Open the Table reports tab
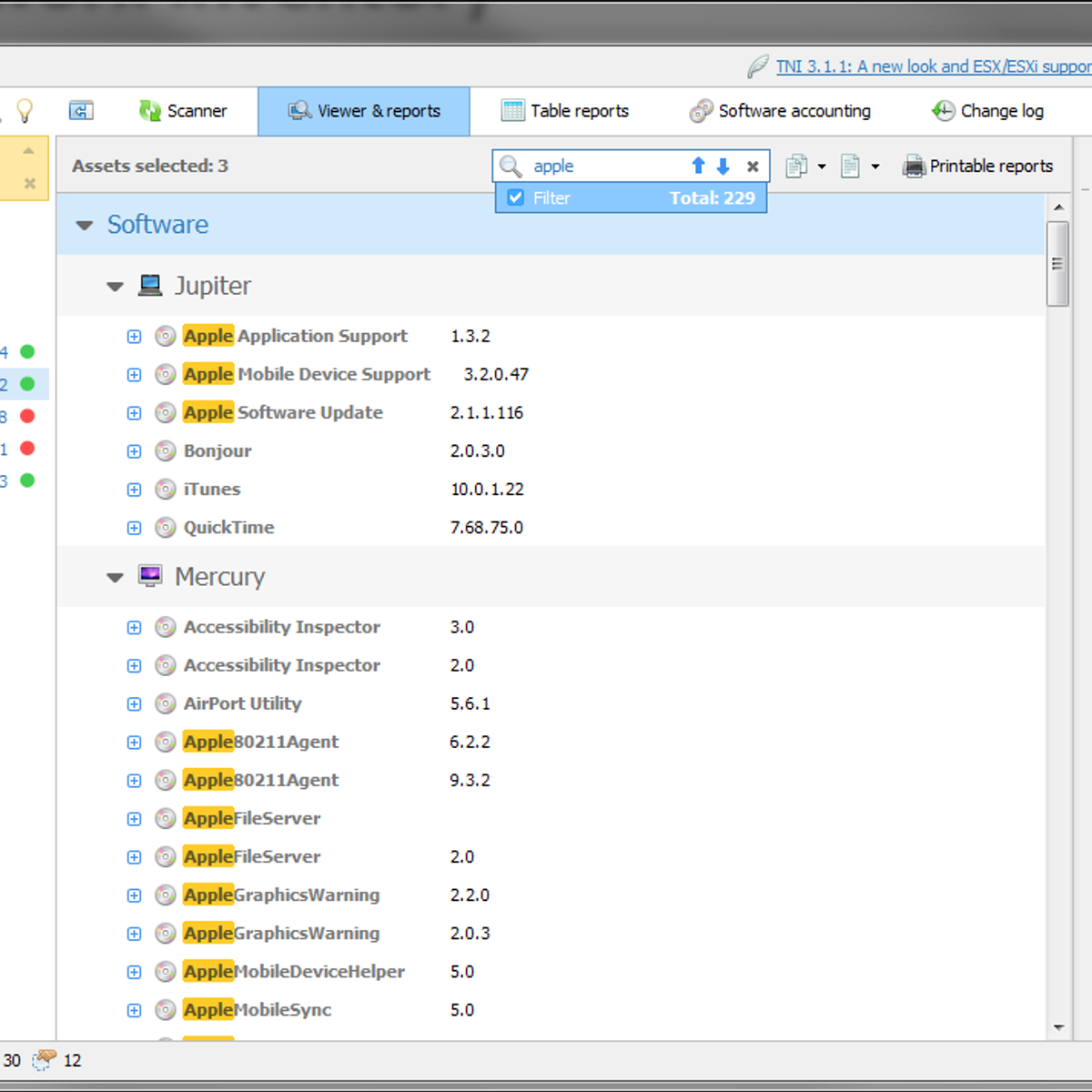Viewport: 1092px width, 1092px height. coord(565,111)
